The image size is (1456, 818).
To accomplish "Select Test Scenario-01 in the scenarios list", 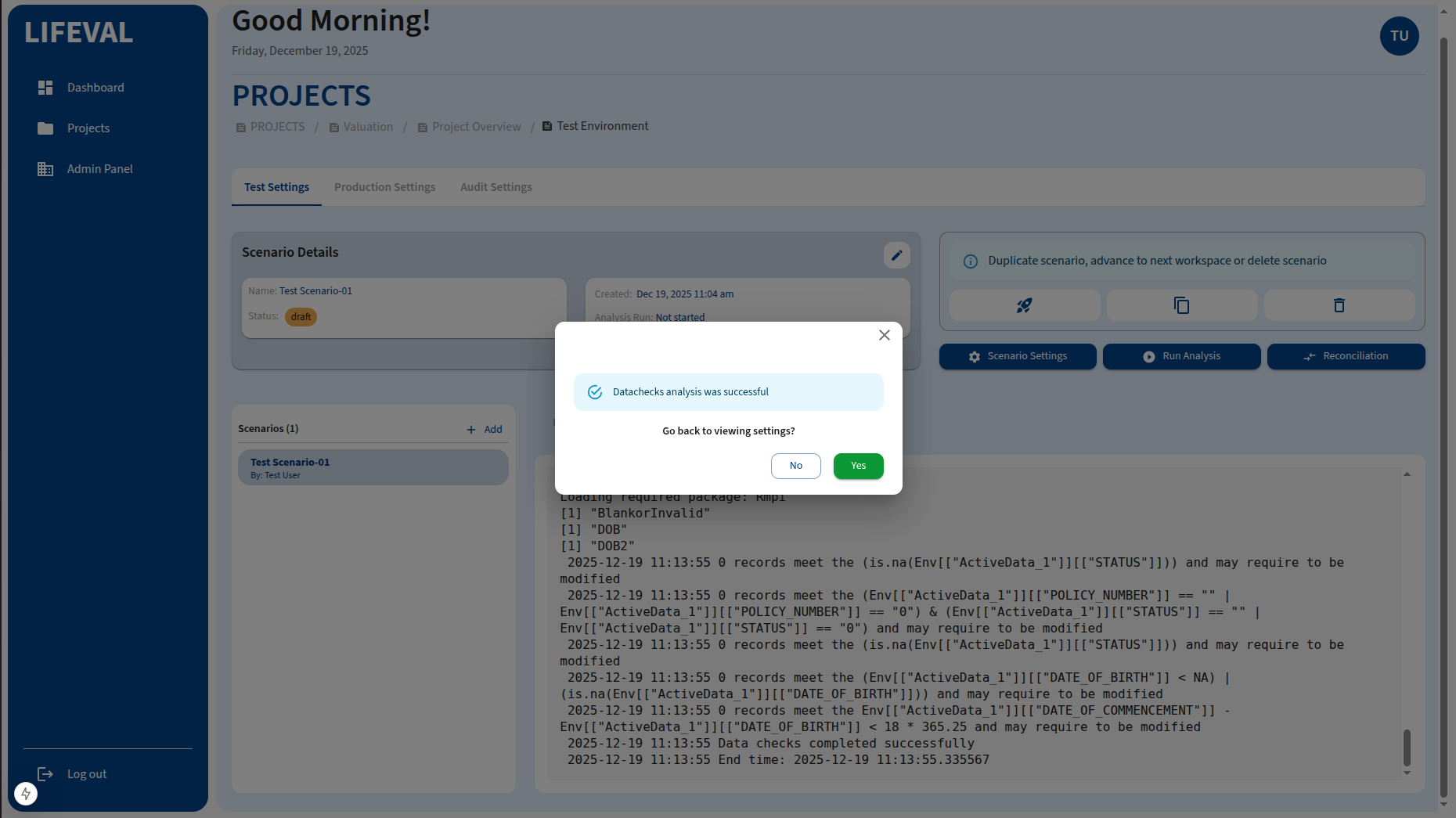I will [373, 467].
